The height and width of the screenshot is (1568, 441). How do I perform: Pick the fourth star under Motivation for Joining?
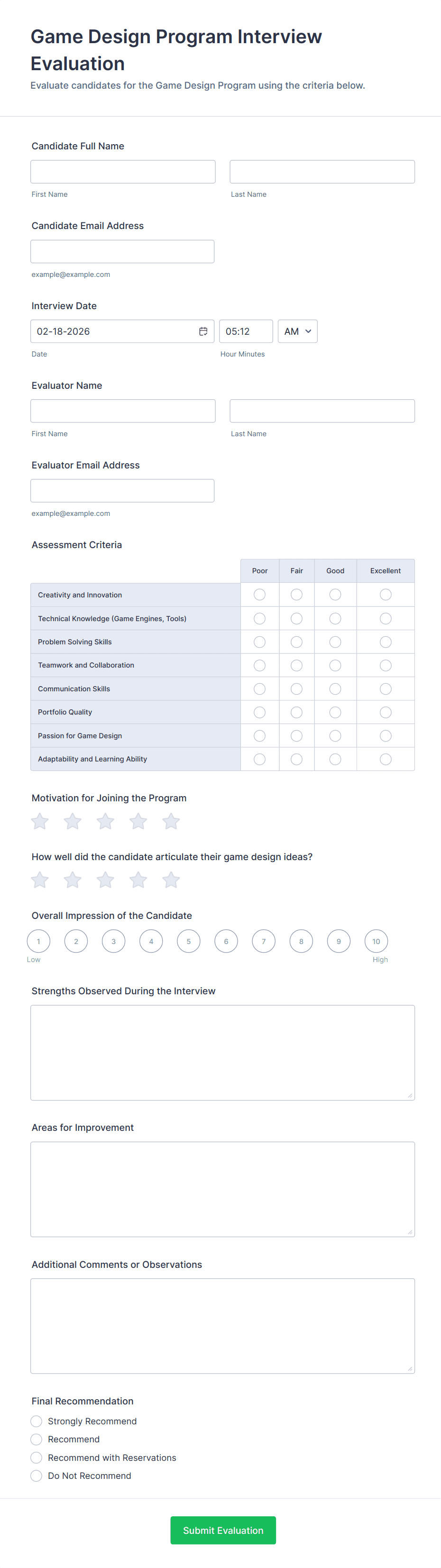click(138, 822)
